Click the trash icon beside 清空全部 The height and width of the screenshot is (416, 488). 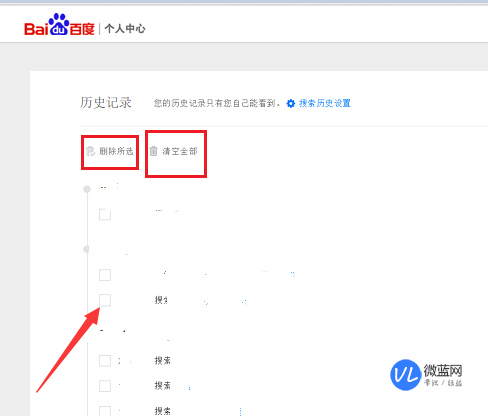153,151
